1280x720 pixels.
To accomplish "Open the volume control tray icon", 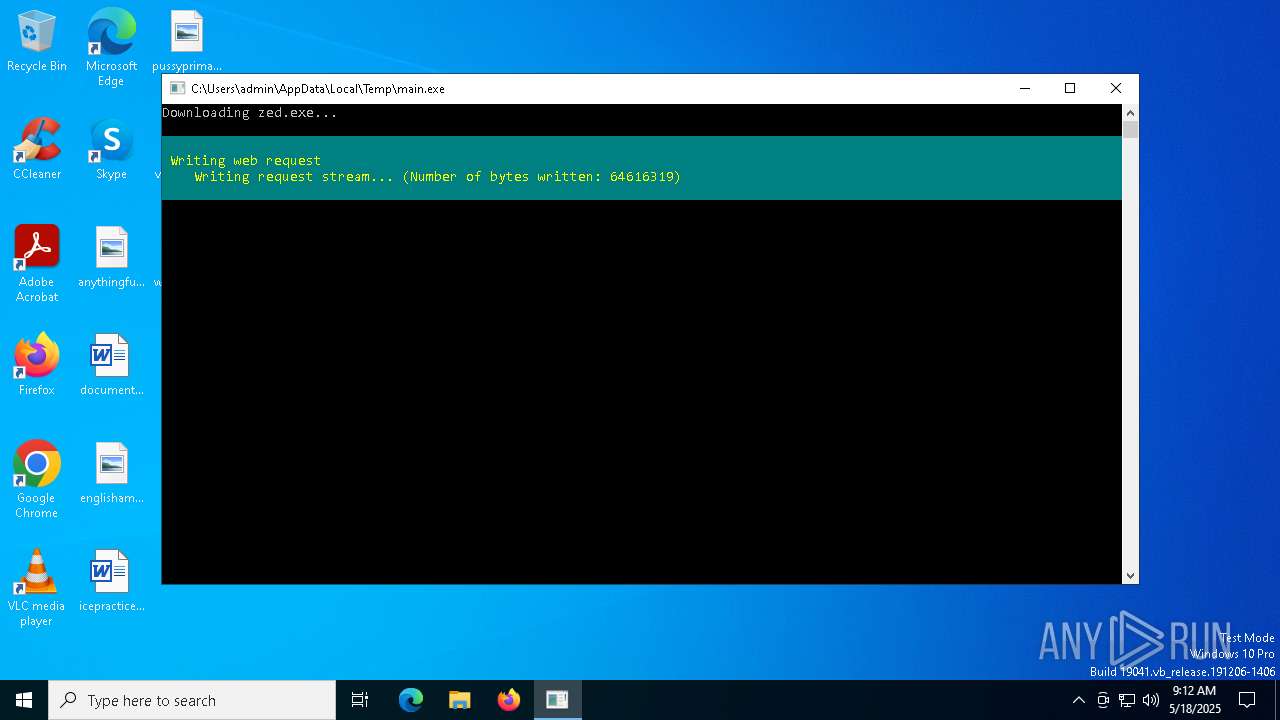I will pyautogui.click(x=1151, y=700).
